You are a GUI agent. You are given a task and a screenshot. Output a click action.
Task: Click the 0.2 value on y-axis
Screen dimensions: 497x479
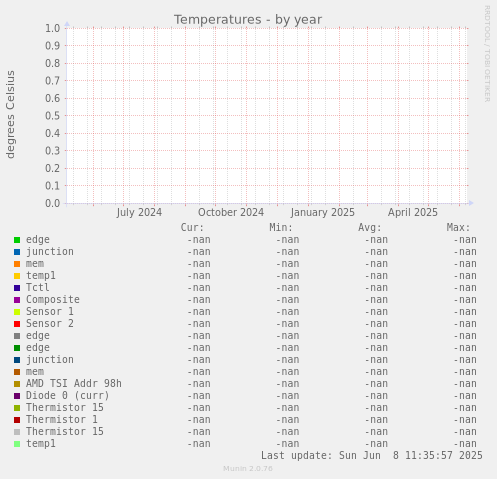pos(52,168)
